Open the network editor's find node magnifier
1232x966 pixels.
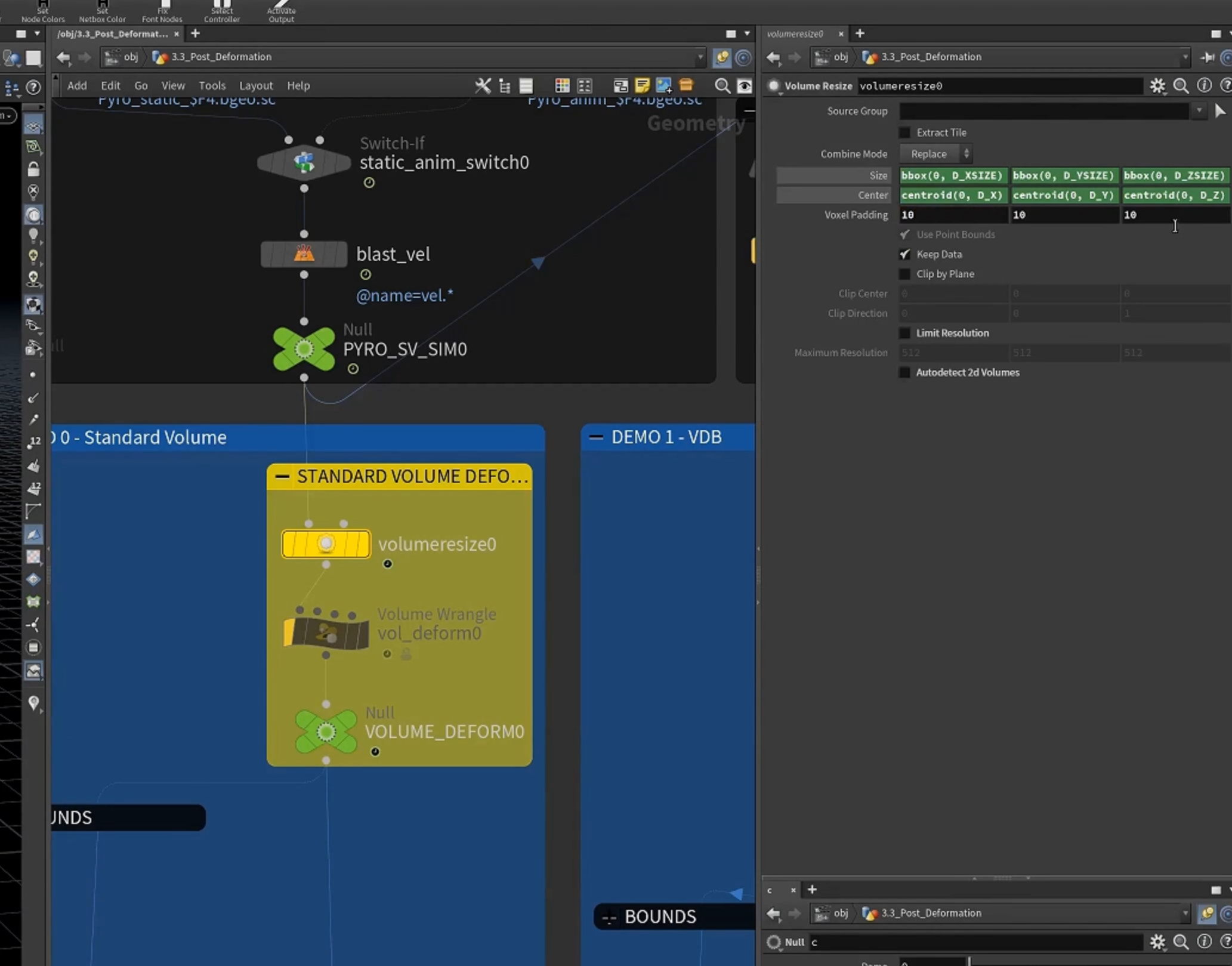pos(722,86)
